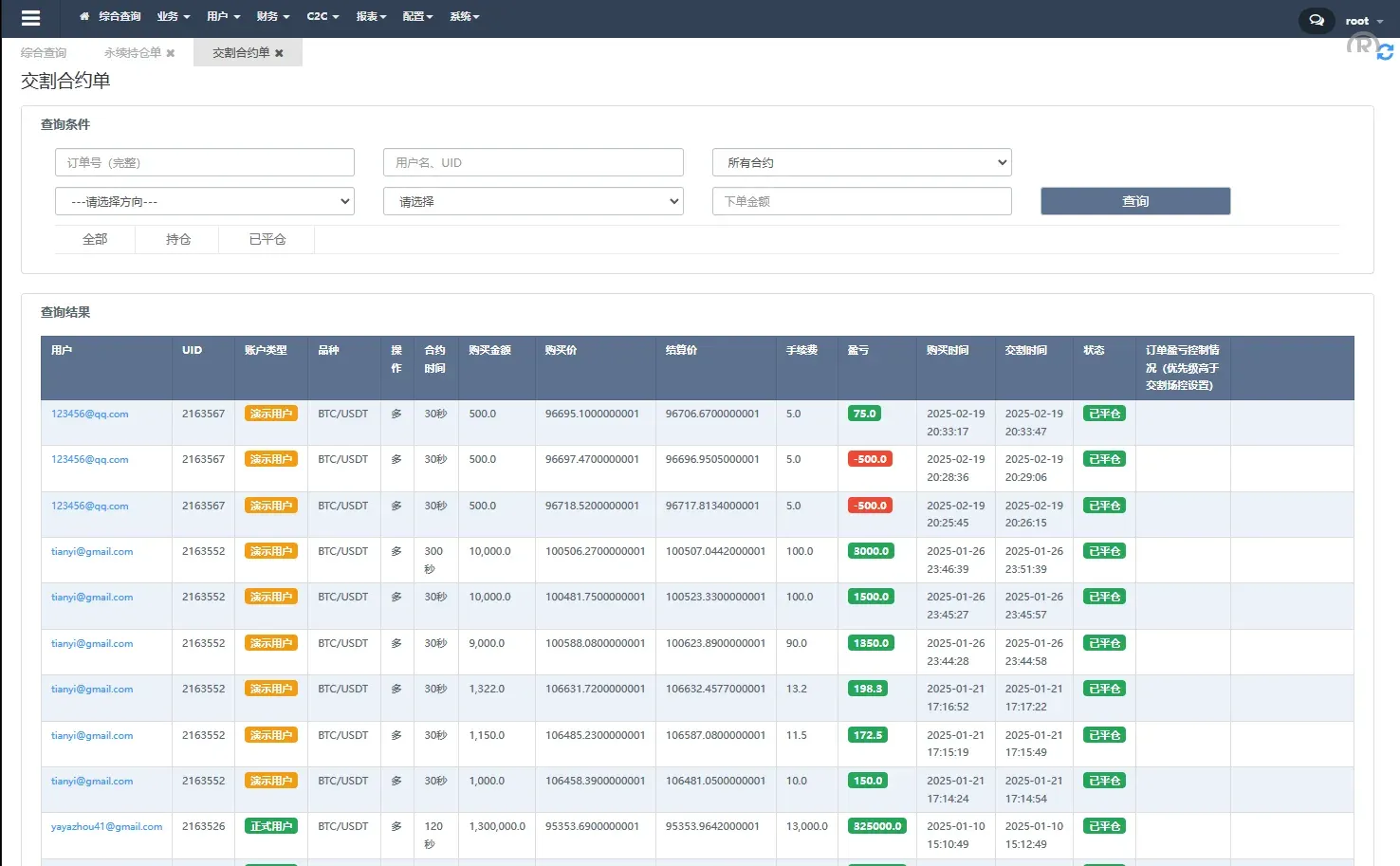1400x866 pixels.
Task: Click the 查询 search button
Action: (x=1134, y=201)
